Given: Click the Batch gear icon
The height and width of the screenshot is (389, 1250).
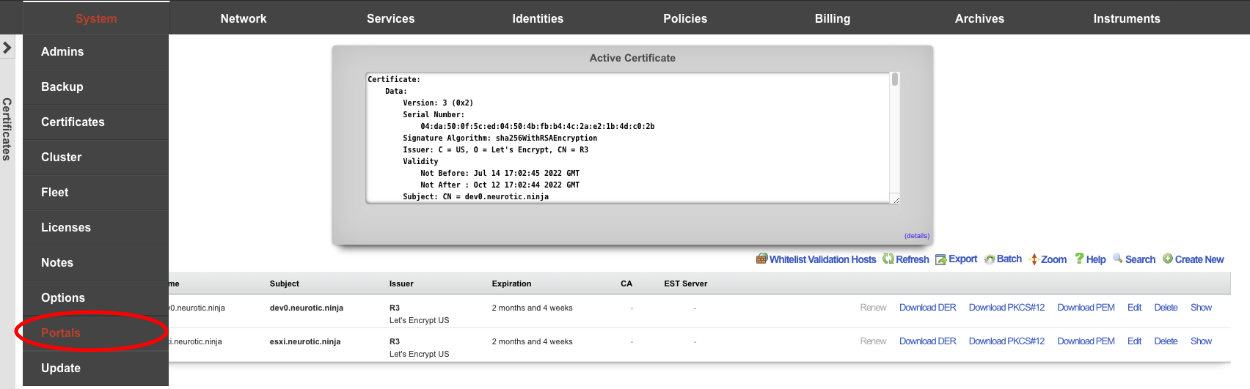Looking at the screenshot, I should pos(989,259).
